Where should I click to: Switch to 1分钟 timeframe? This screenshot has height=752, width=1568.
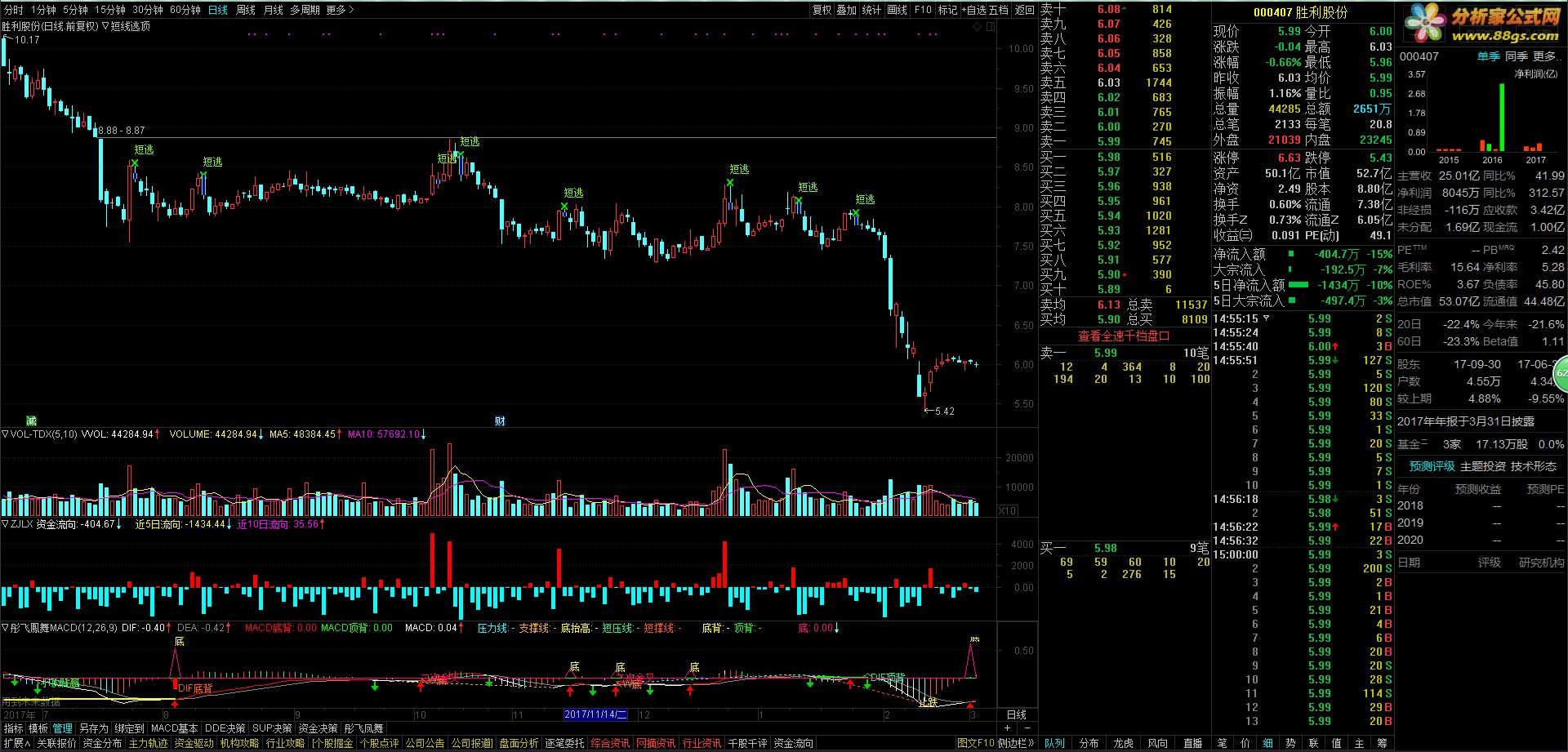click(43, 10)
